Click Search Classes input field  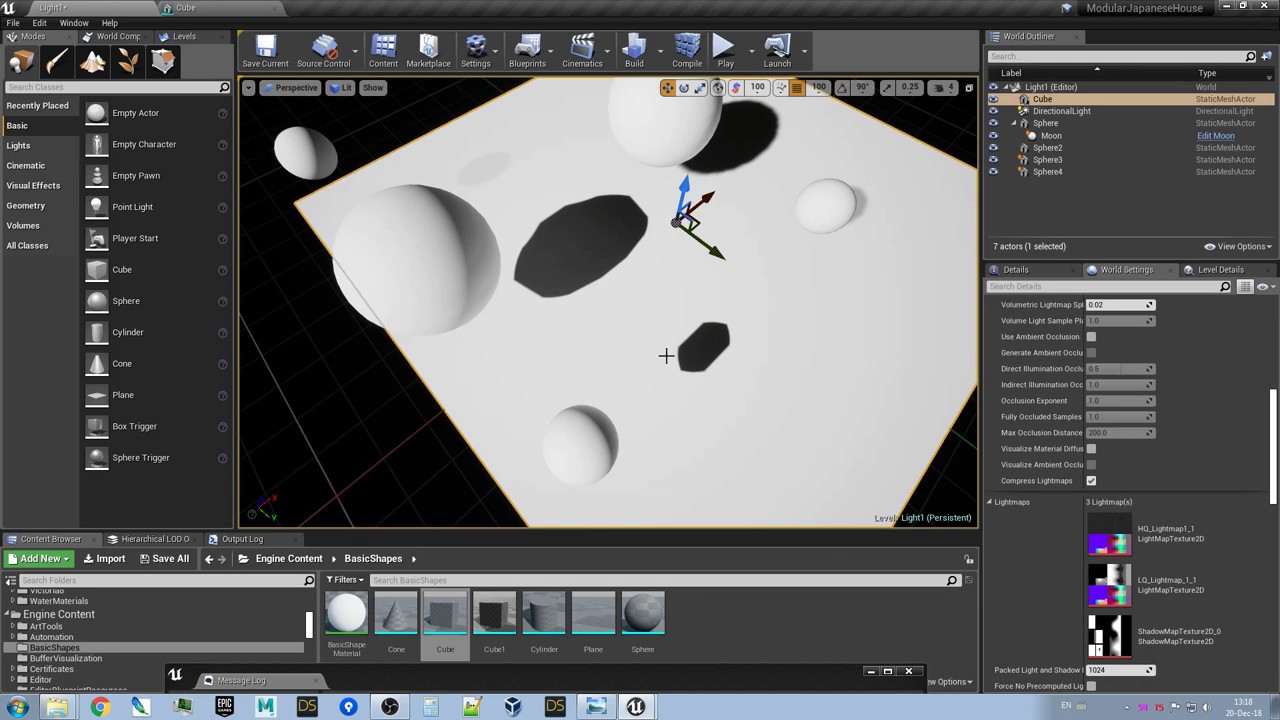point(117,88)
